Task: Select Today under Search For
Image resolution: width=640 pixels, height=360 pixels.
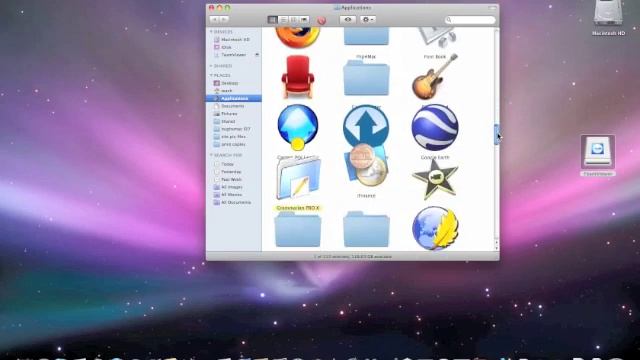Action: pyautogui.click(x=234, y=164)
